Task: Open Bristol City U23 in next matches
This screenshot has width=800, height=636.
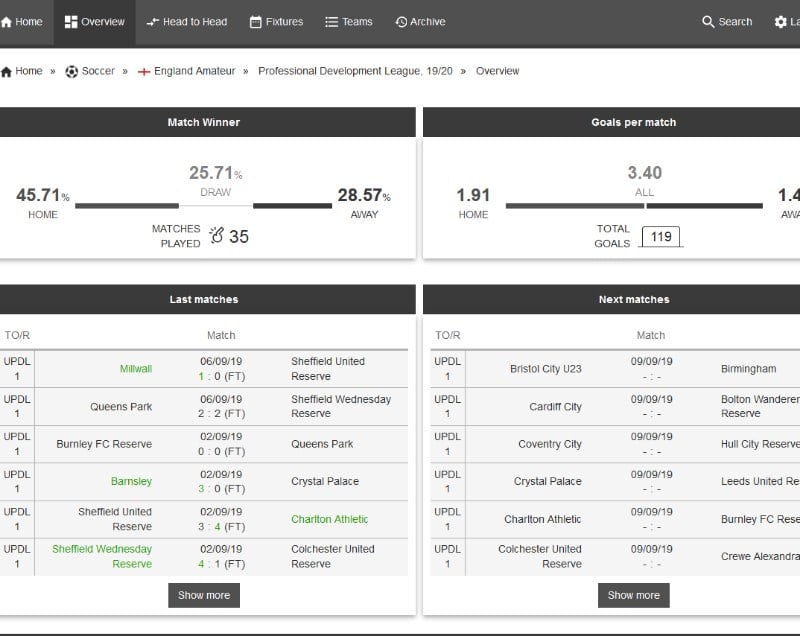Action: (x=545, y=369)
